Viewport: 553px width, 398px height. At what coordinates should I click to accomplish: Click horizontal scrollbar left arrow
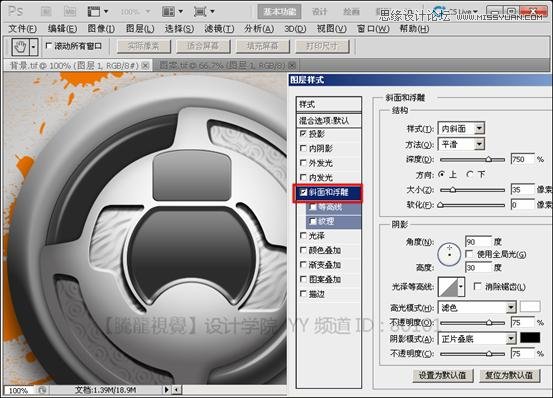point(176,390)
